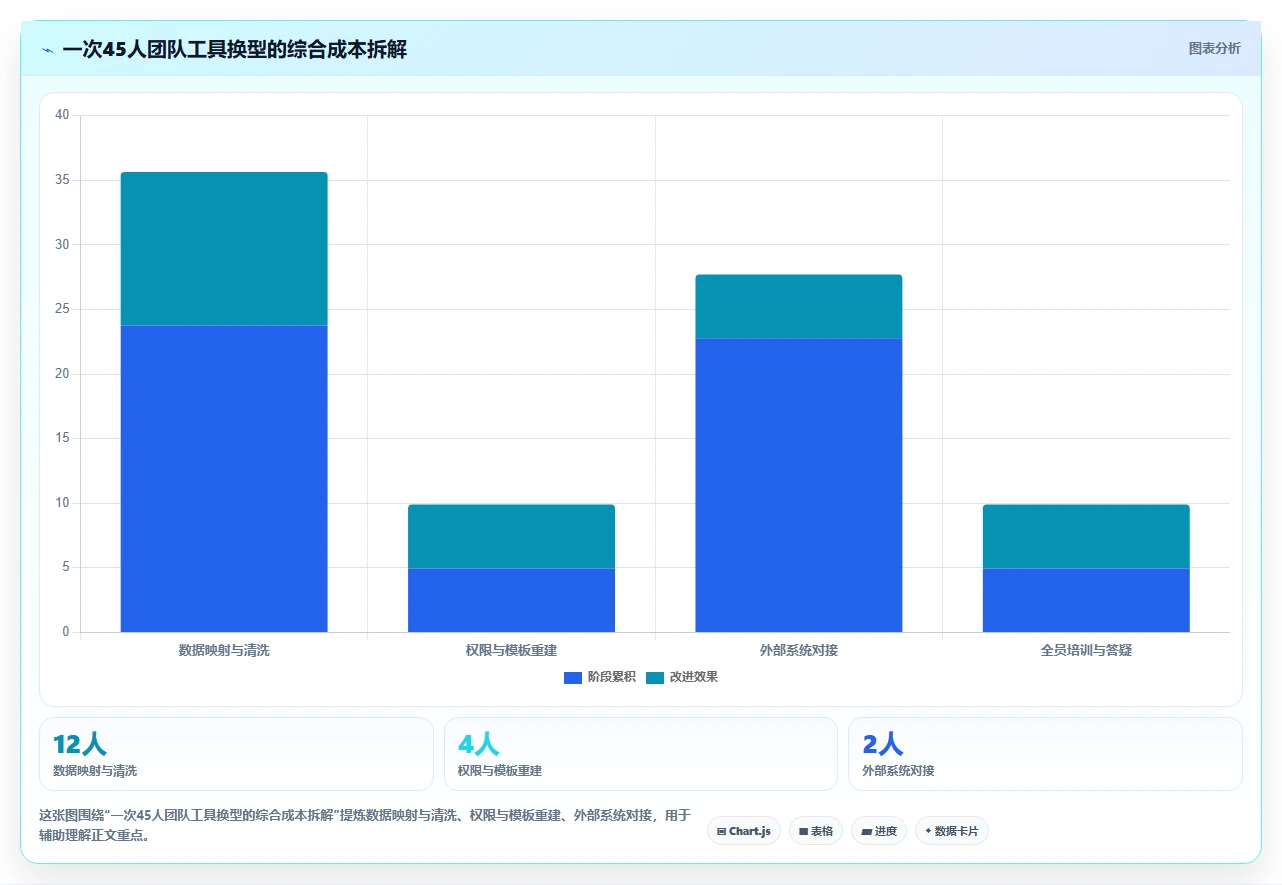Select the 数据卡片 tag chip
The image size is (1282, 885).
952,831
